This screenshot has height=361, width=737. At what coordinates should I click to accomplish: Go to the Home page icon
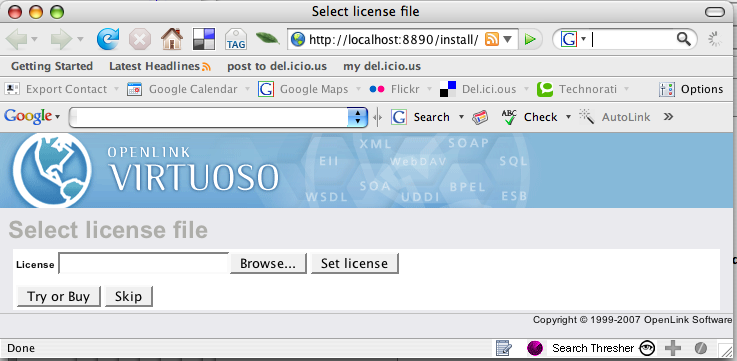pos(172,39)
